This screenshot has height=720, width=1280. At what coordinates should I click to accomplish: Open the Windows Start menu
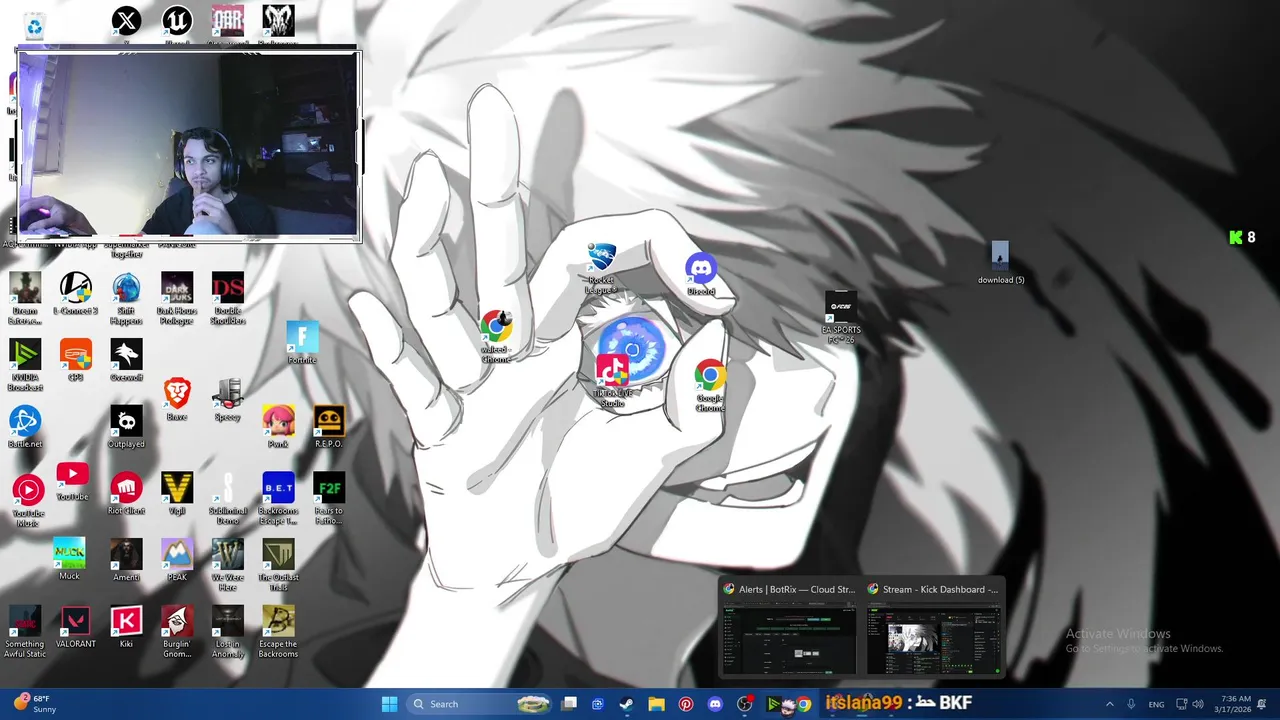click(389, 704)
